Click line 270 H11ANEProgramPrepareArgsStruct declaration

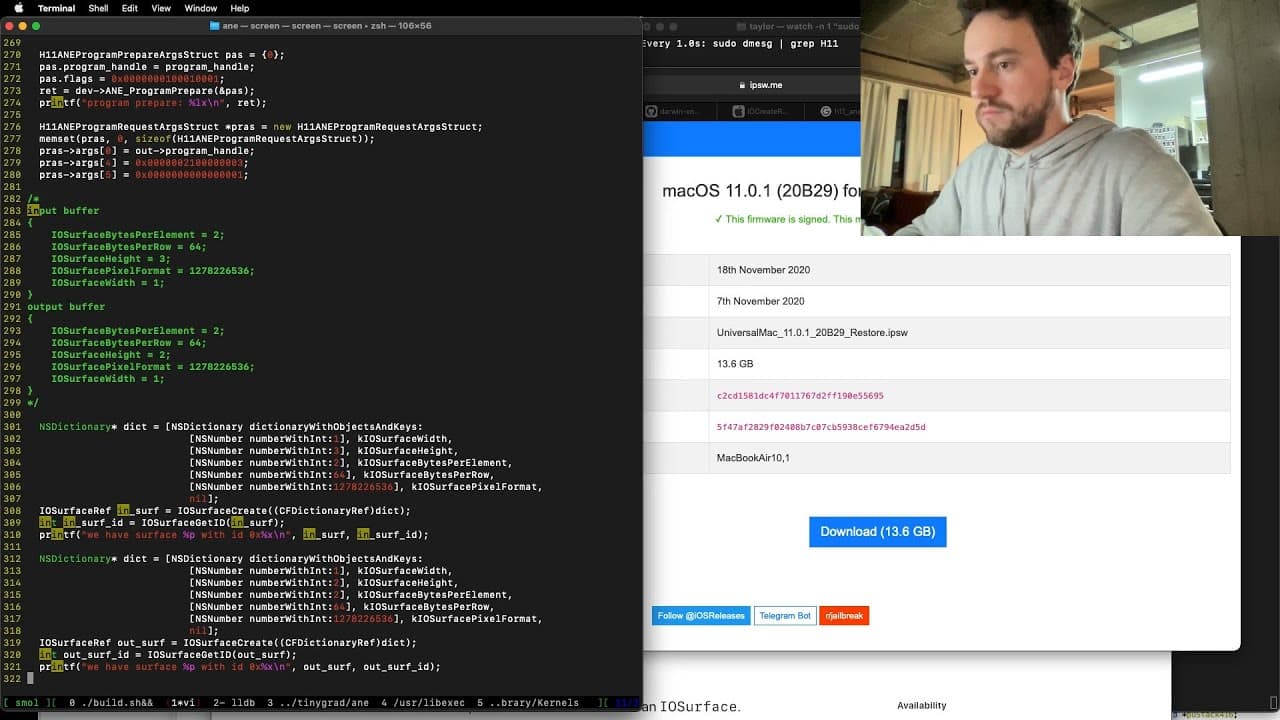[x=162, y=55]
